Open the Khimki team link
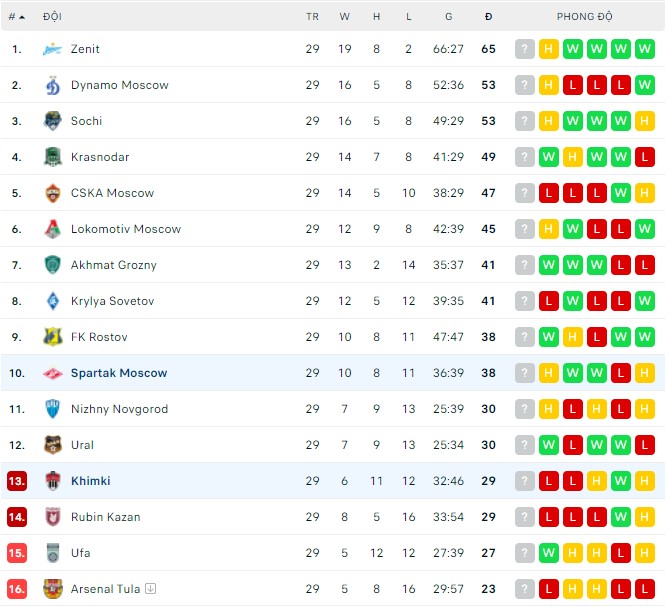 click(90, 481)
